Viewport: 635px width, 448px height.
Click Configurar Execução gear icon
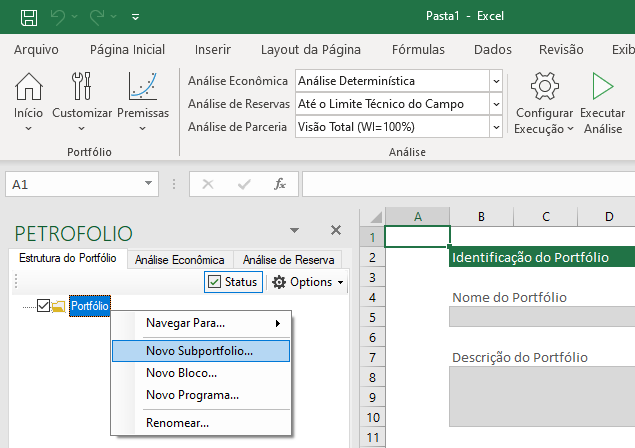pos(545,86)
